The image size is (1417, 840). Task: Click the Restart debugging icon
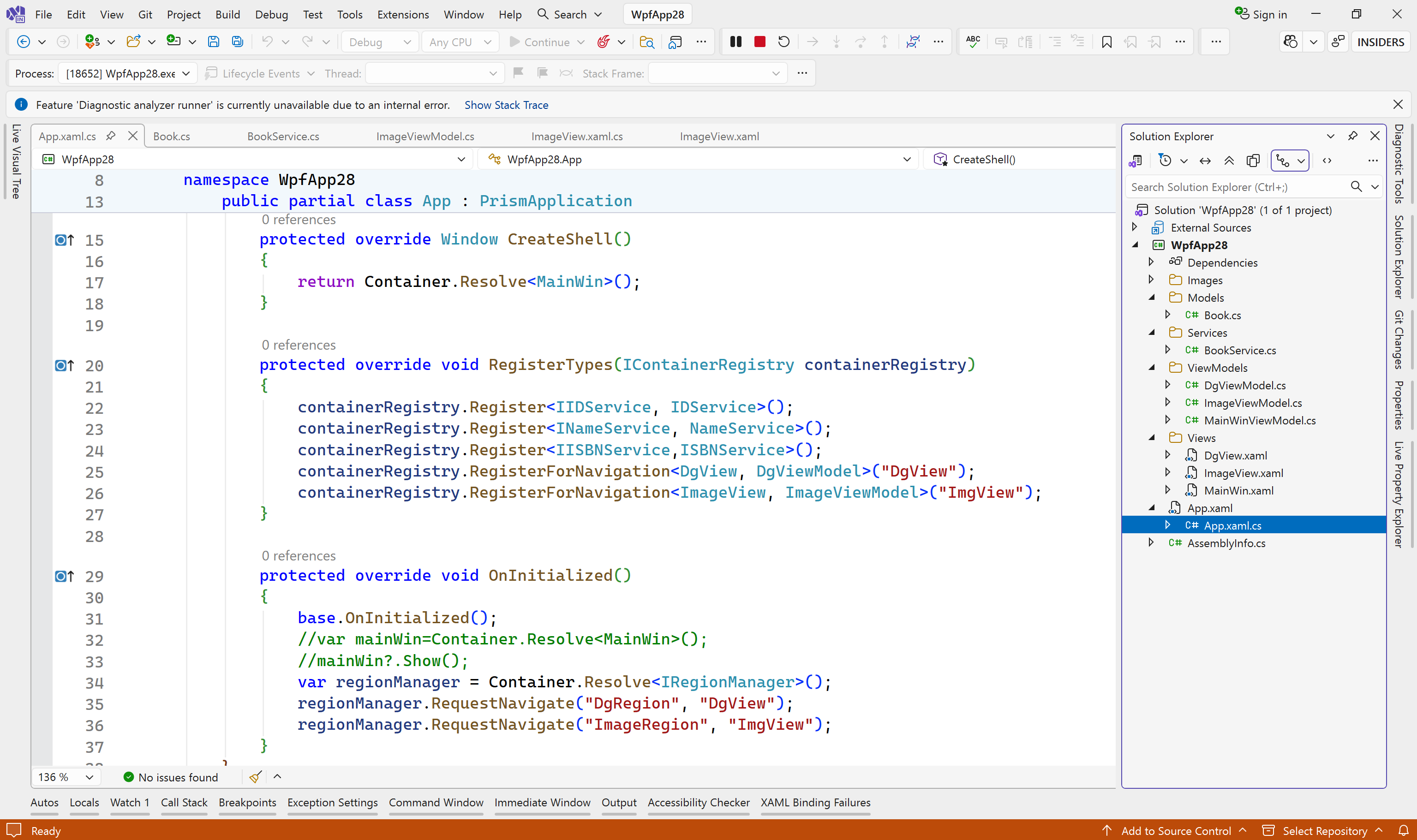point(783,42)
